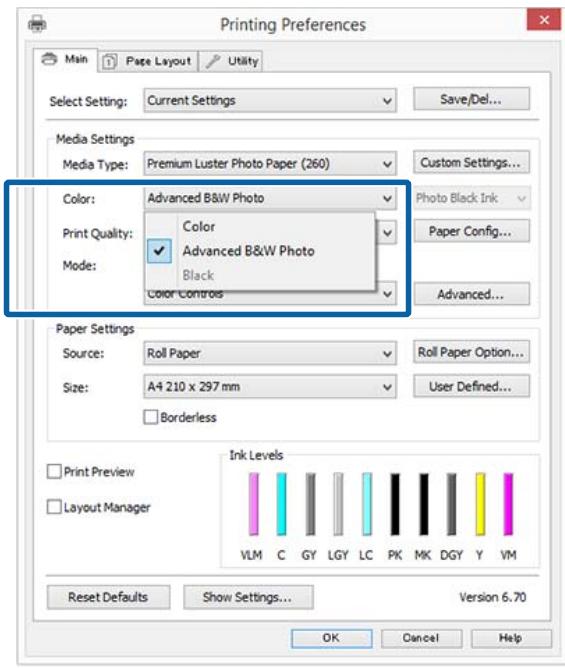The height and width of the screenshot is (668, 565).
Task: Open the paper Size dropdown
Action: pyautogui.click(x=270, y=387)
